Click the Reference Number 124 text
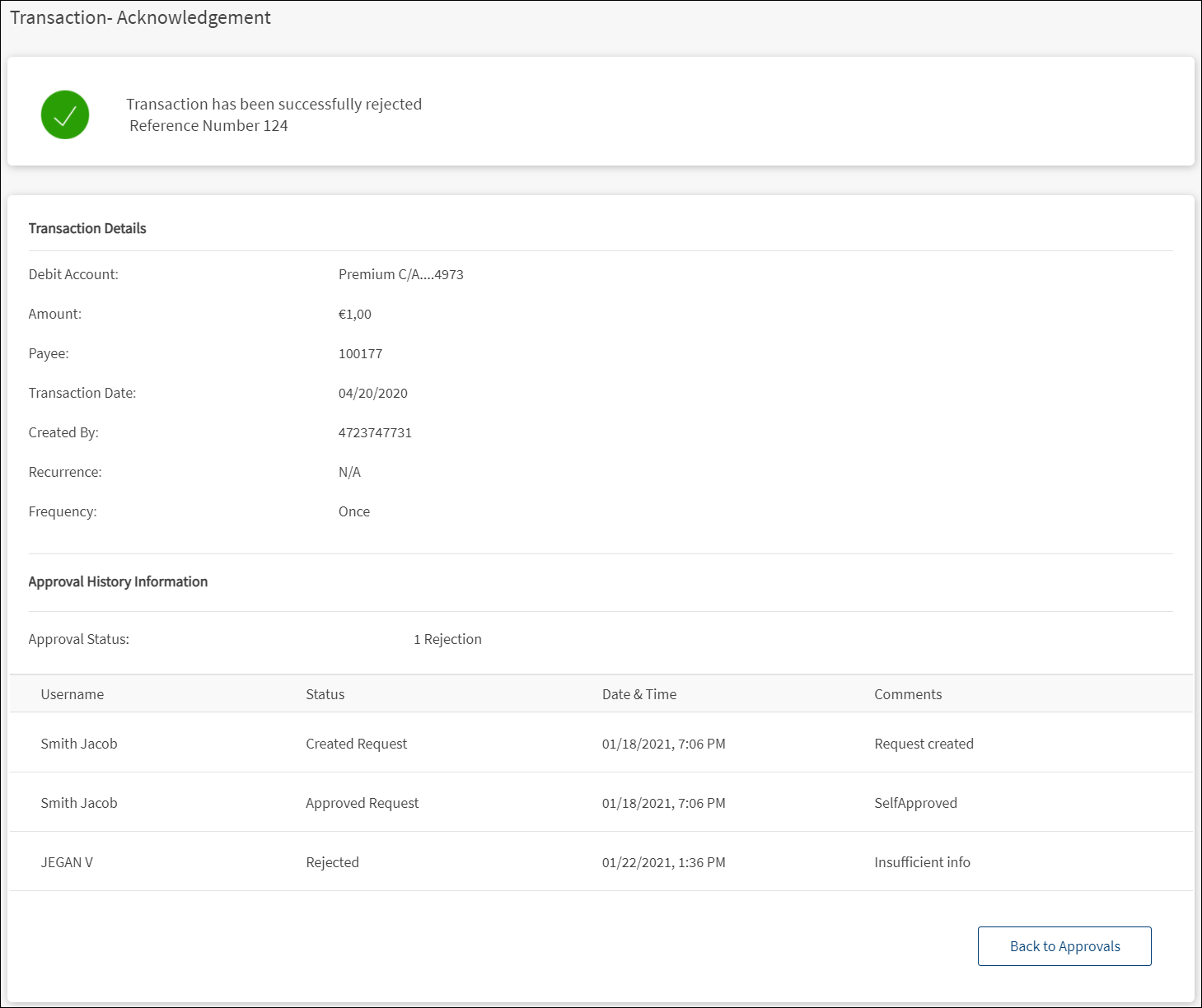 pos(208,126)
